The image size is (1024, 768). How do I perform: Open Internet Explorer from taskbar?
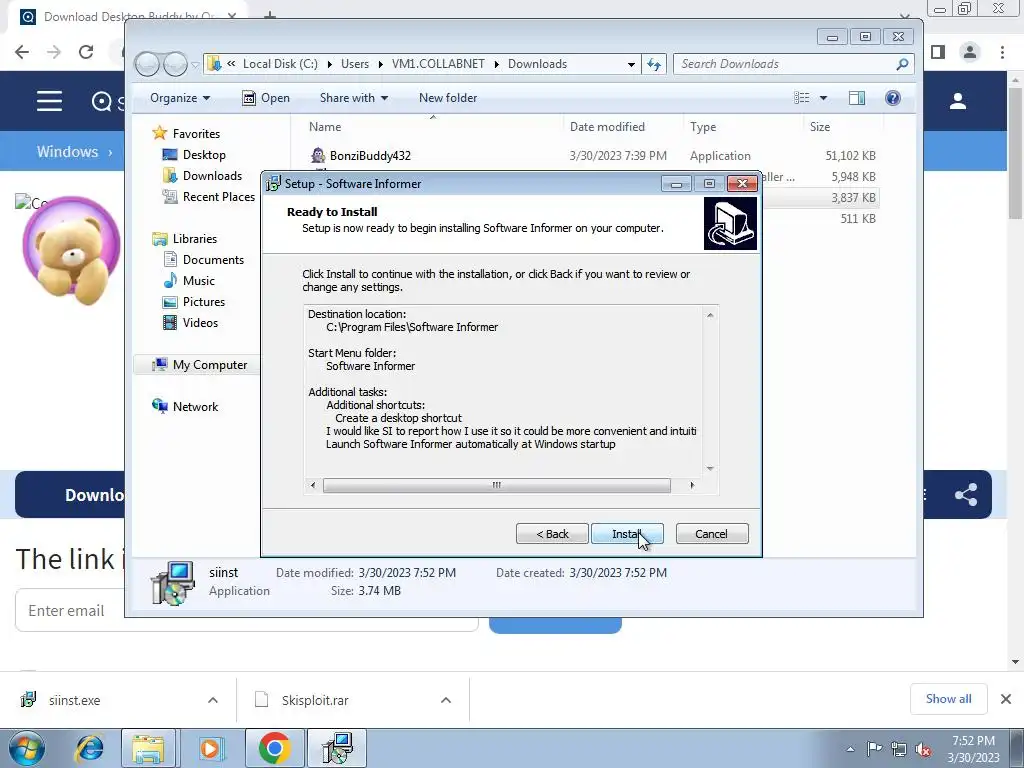pos(89,748)
